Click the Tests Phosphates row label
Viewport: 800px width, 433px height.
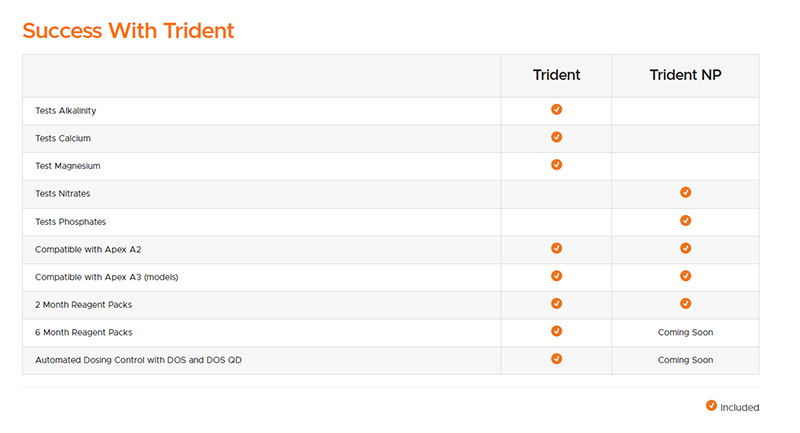click(x=70, y=222)
